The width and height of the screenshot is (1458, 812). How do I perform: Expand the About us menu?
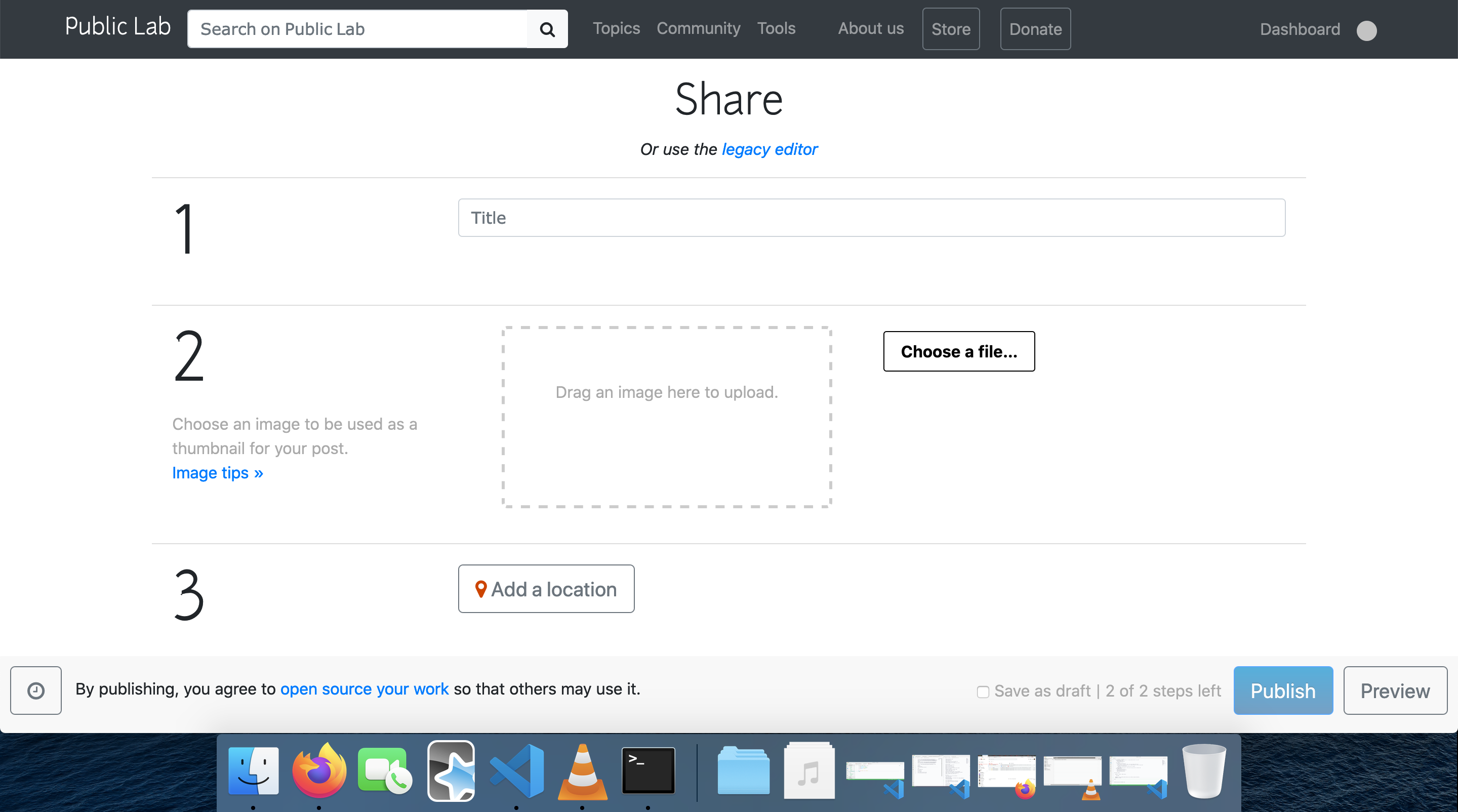click(x=871, y=28)
